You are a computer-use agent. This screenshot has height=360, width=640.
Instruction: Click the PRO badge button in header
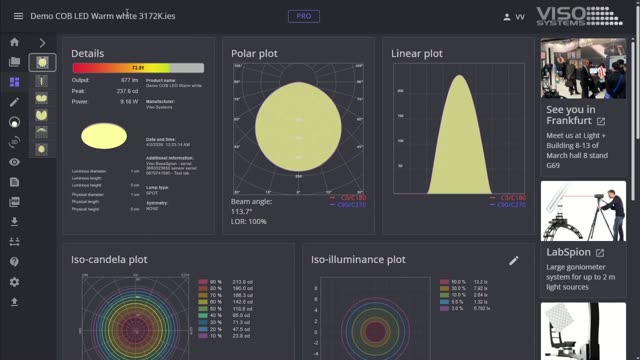click(x=304, y=16)
